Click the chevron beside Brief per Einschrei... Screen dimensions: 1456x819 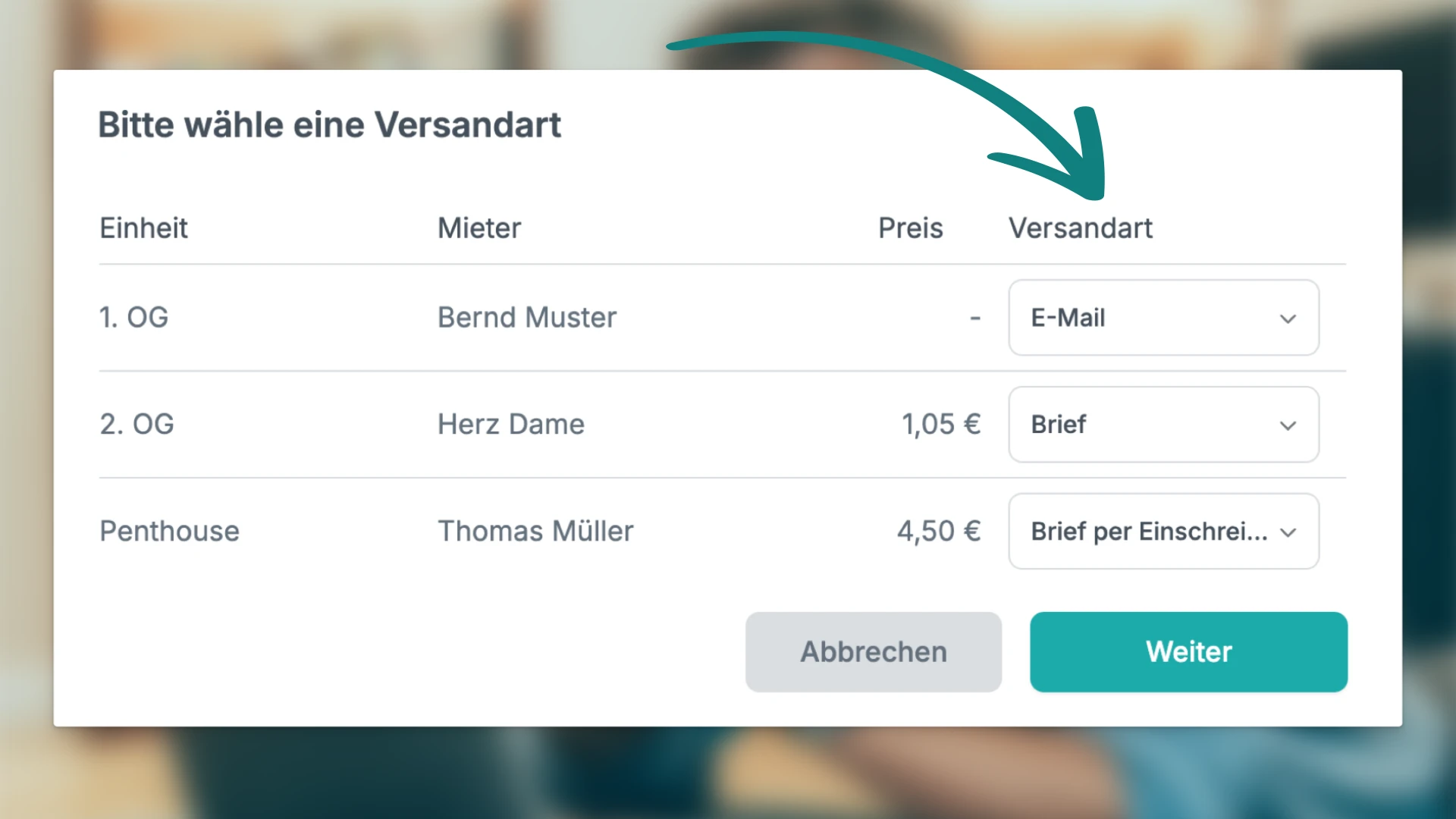1288,532
